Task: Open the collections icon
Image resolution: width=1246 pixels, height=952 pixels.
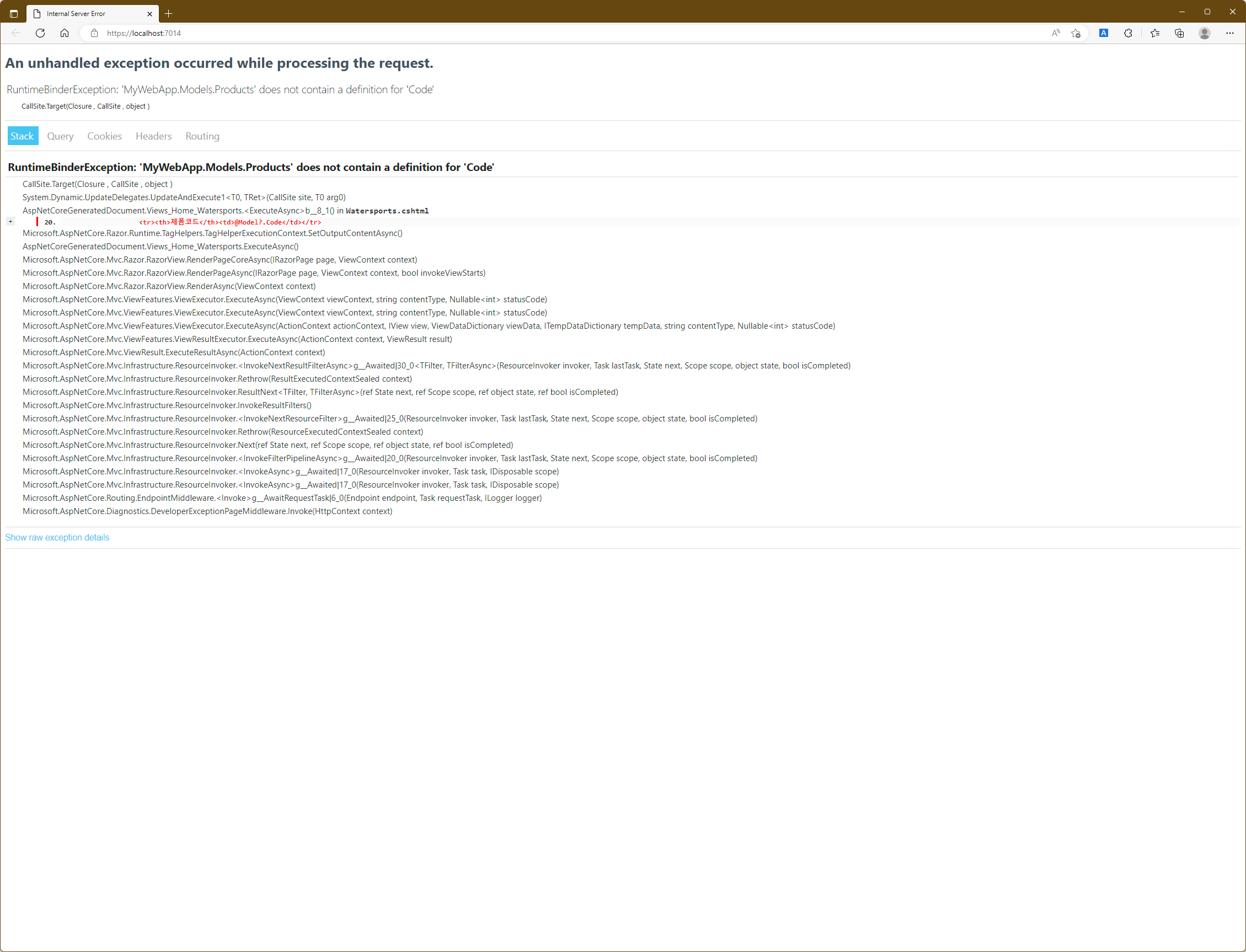Action: (x=1179, y=33)
